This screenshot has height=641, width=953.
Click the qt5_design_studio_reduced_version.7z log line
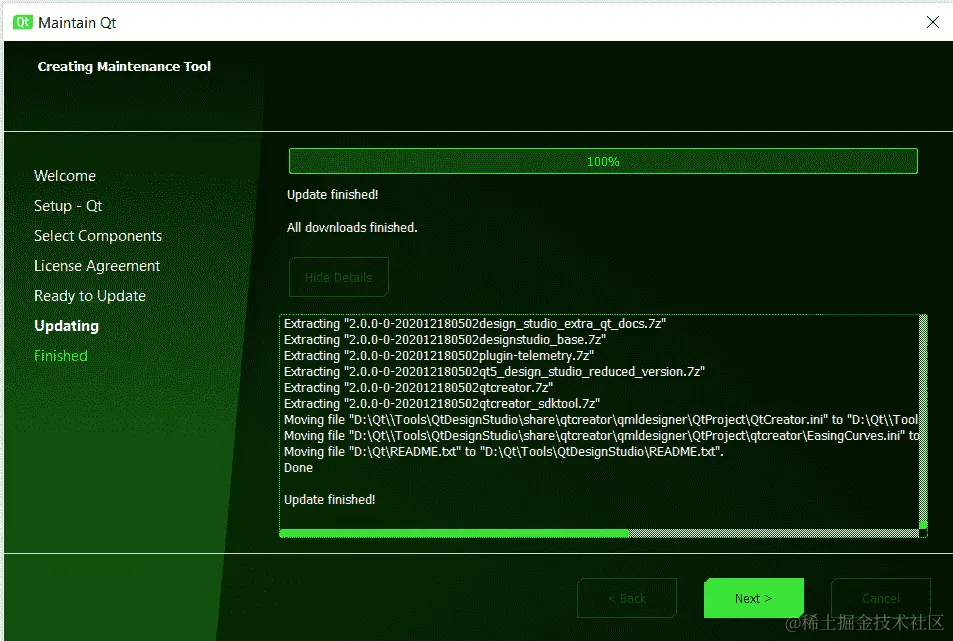[x=494, y=371]
